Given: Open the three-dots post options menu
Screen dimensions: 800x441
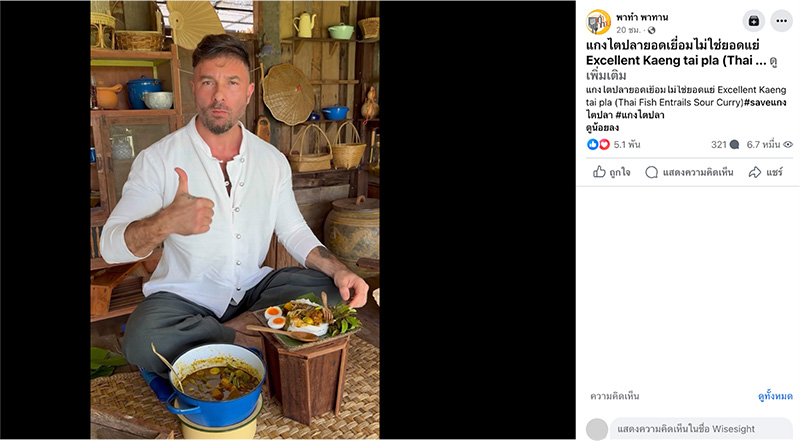Looking at the screenshot, I should point(781,21).
